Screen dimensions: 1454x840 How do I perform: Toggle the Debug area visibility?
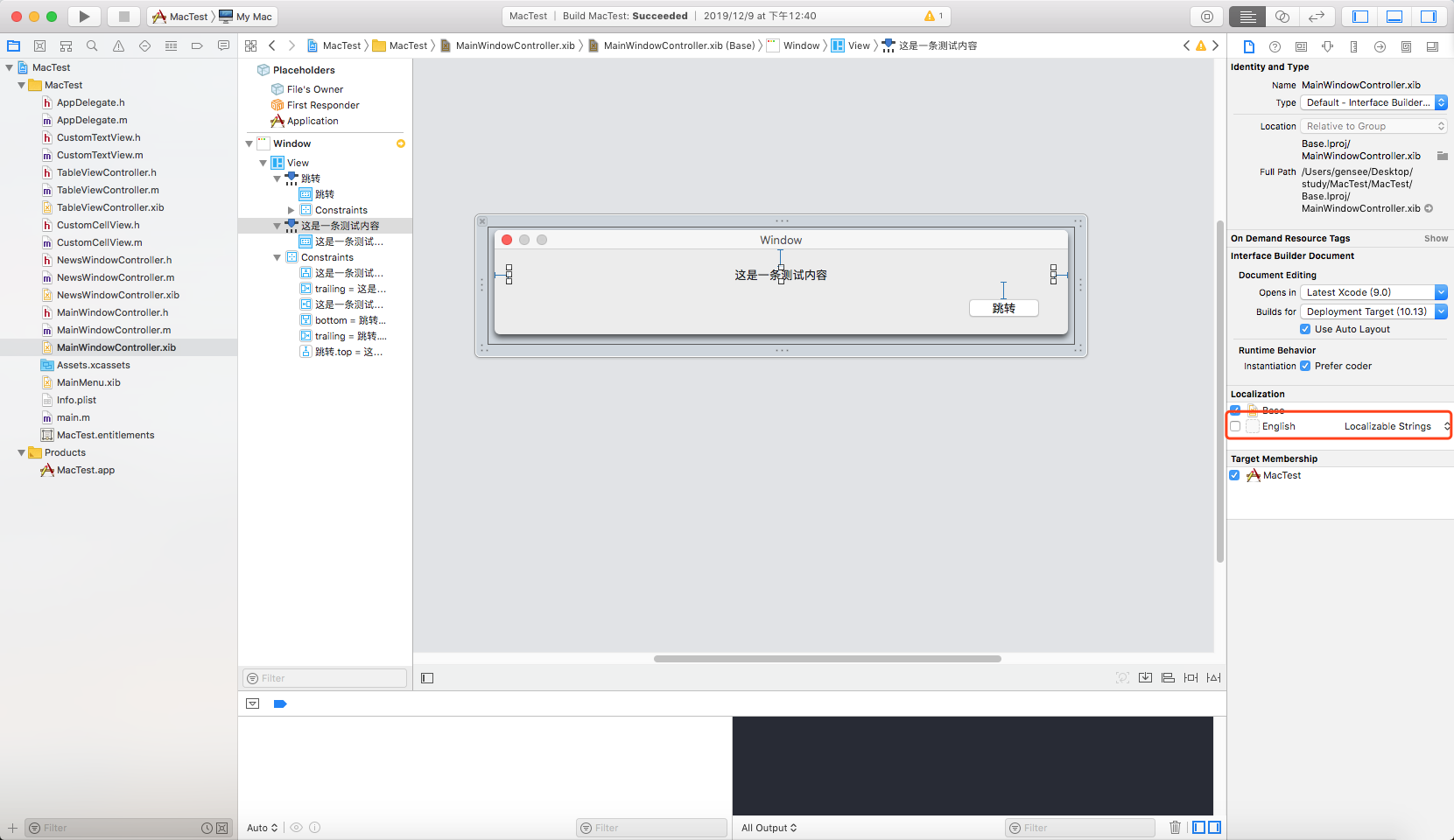tap(1394, 17)
